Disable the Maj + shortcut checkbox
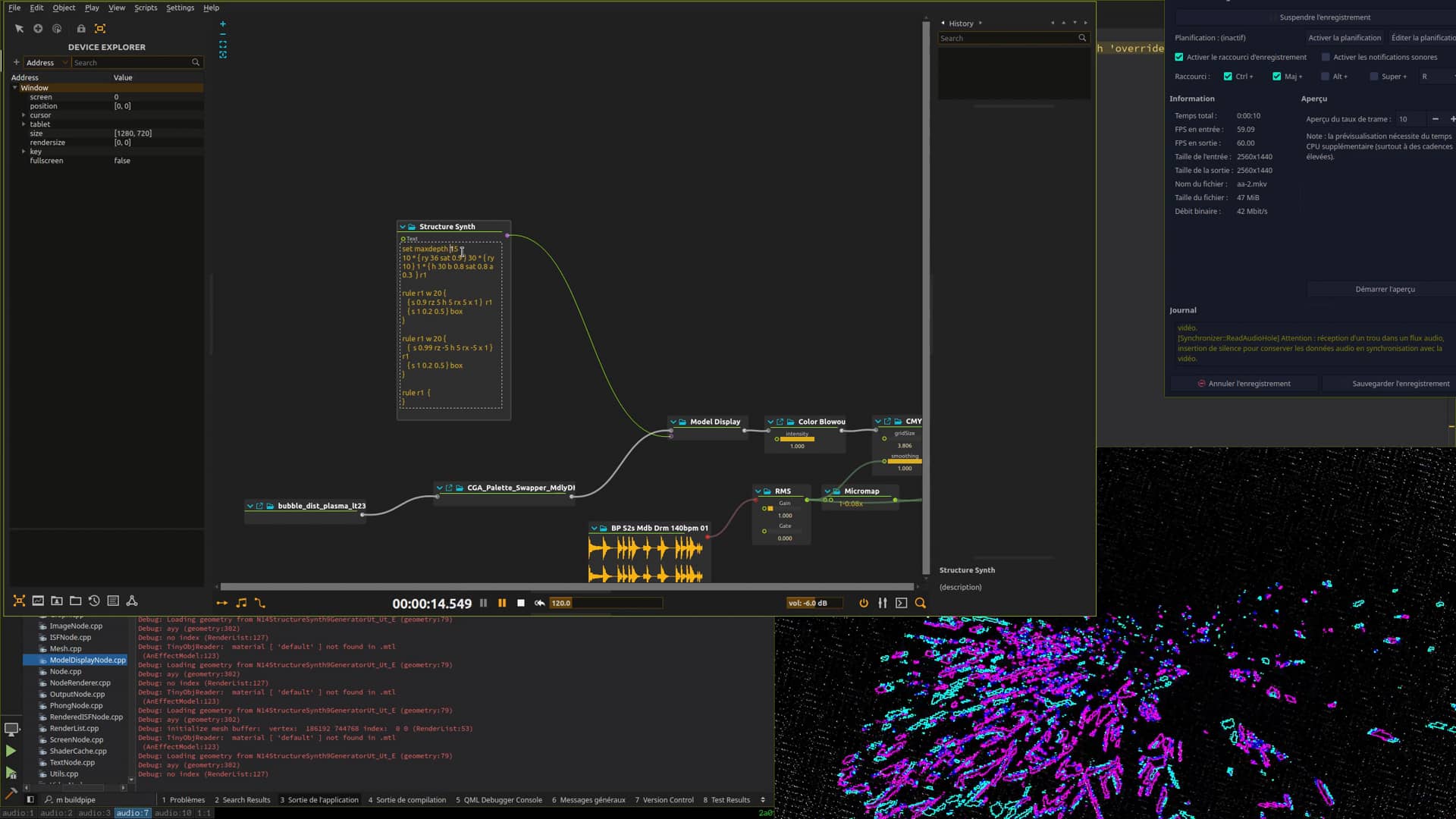 [1276, 76]
